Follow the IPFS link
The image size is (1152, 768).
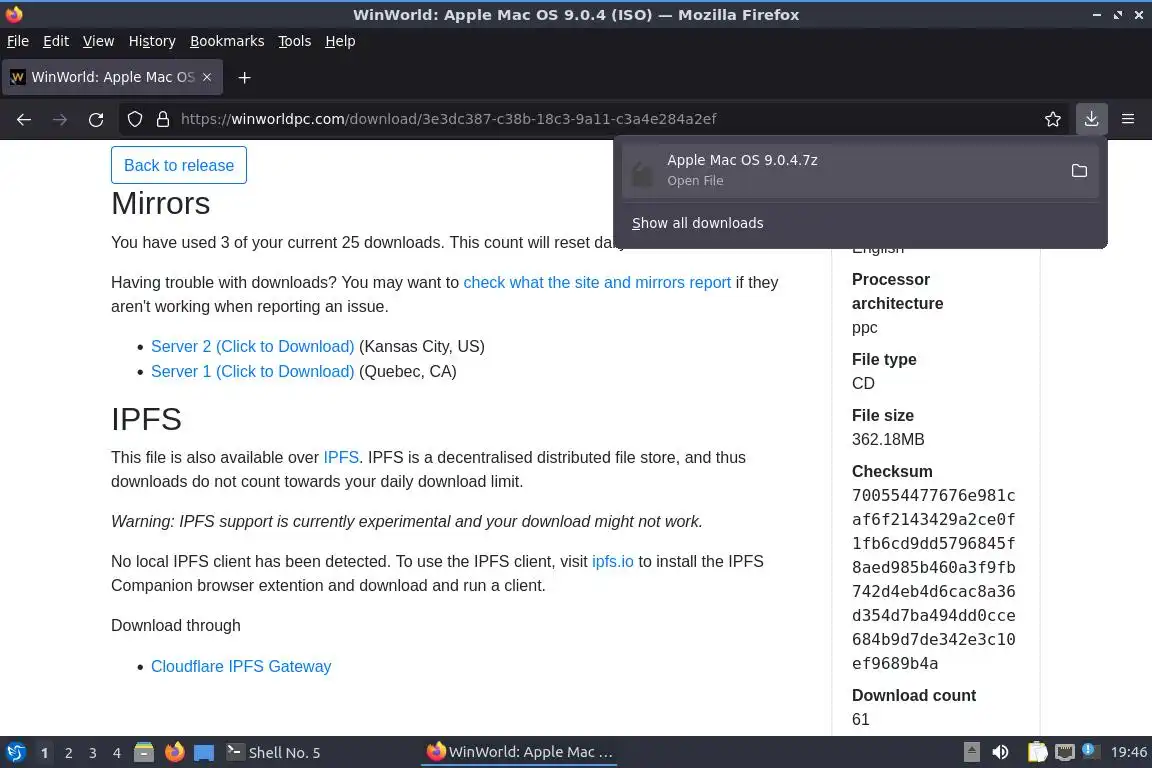(341, 458)
